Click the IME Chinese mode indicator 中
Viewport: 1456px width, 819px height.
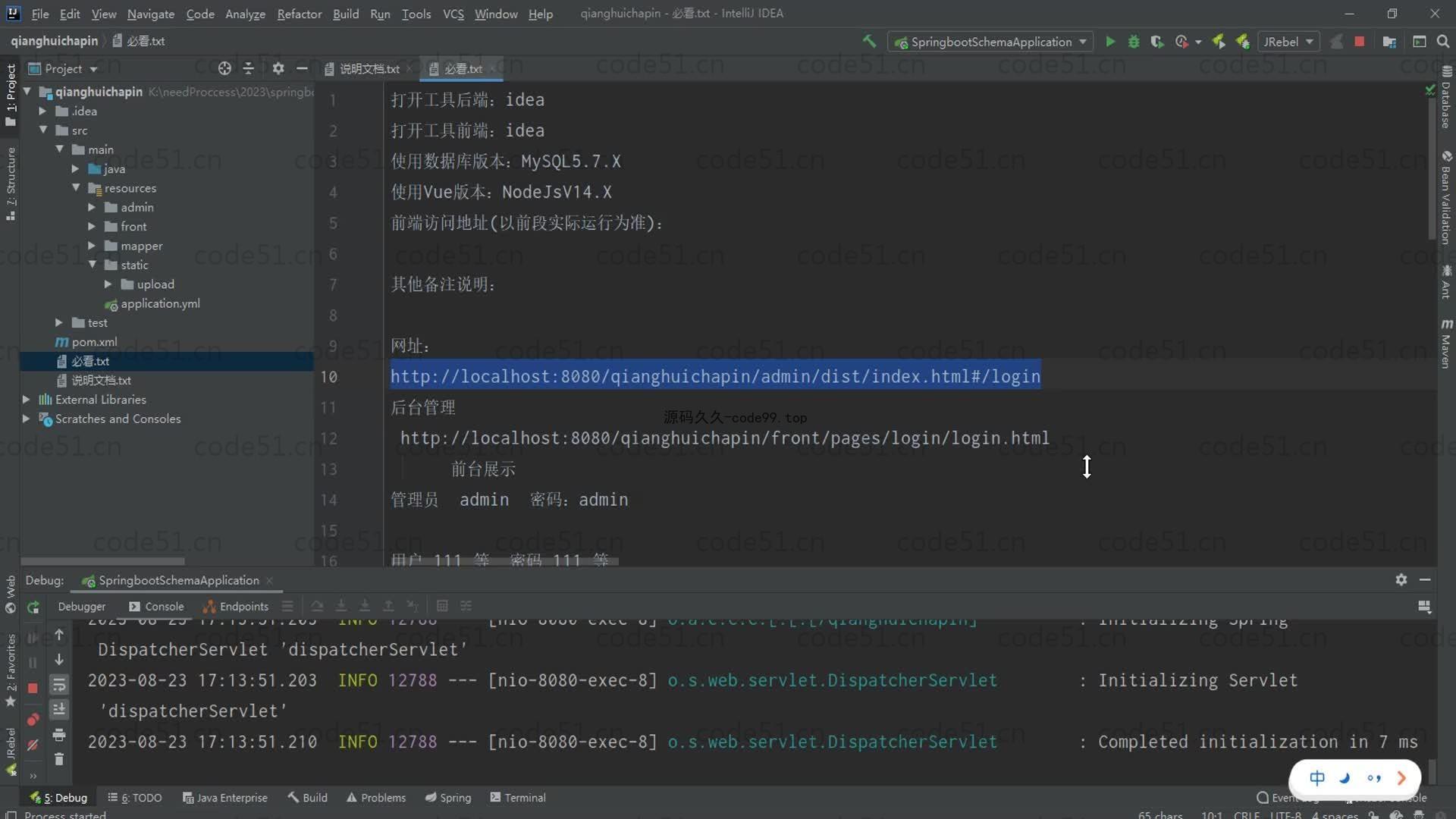click(1317, 778)
